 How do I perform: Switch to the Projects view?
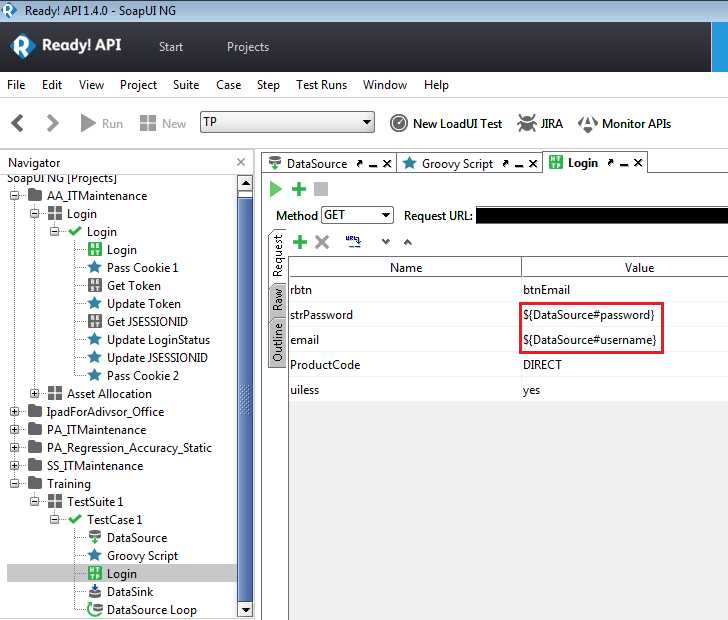pyautogui.click(x=248, y=47)
